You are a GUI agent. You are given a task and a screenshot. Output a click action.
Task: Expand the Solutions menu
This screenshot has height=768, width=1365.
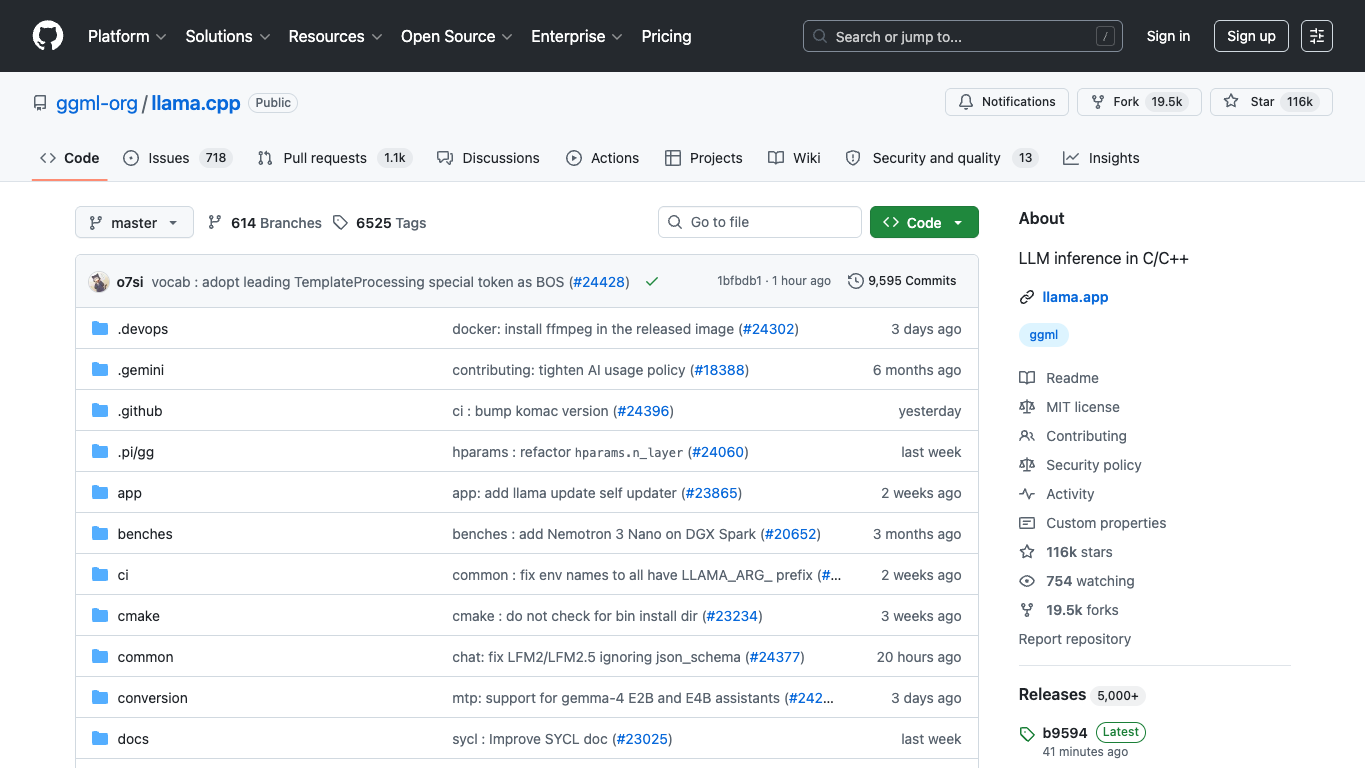click(x=227, y=36)
